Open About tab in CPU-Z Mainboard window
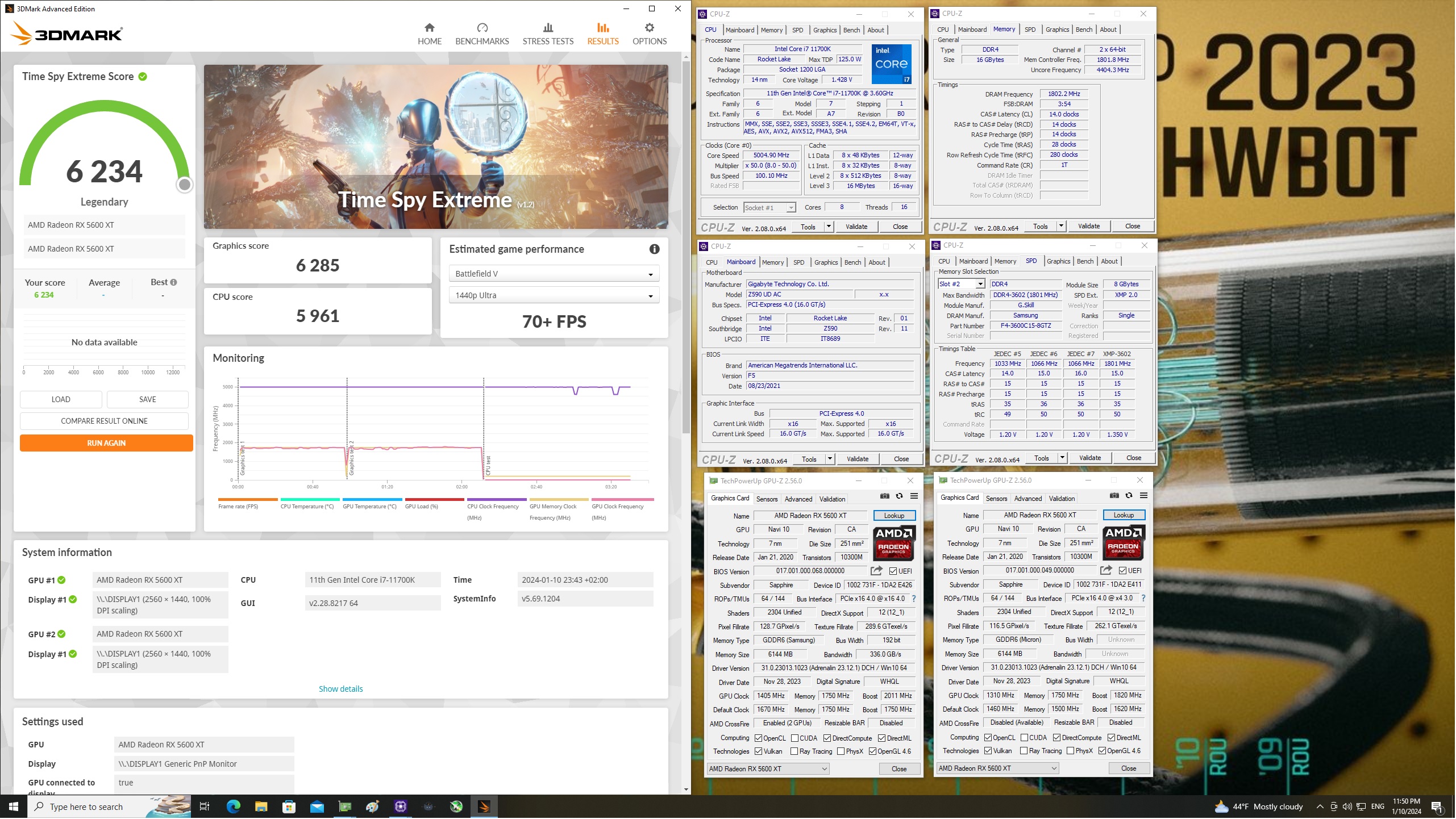The width and height of the screenshot is (1456, 819). (x=877, y=263)
